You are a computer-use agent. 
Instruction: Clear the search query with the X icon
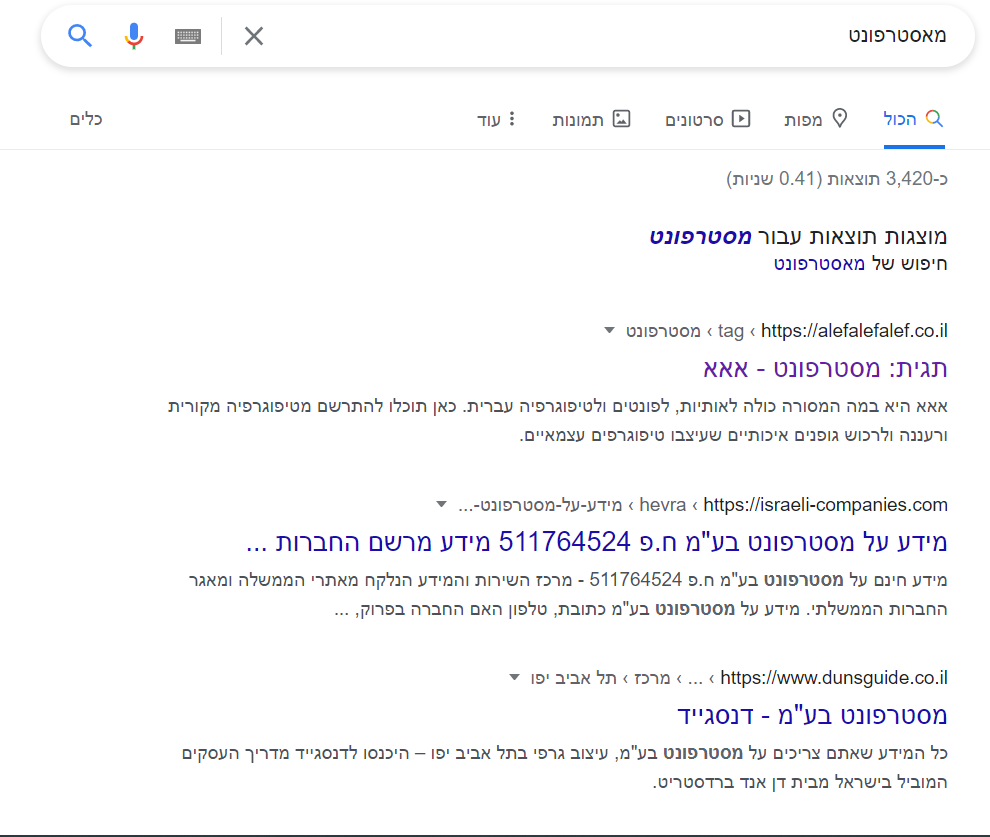coord(254,35)
